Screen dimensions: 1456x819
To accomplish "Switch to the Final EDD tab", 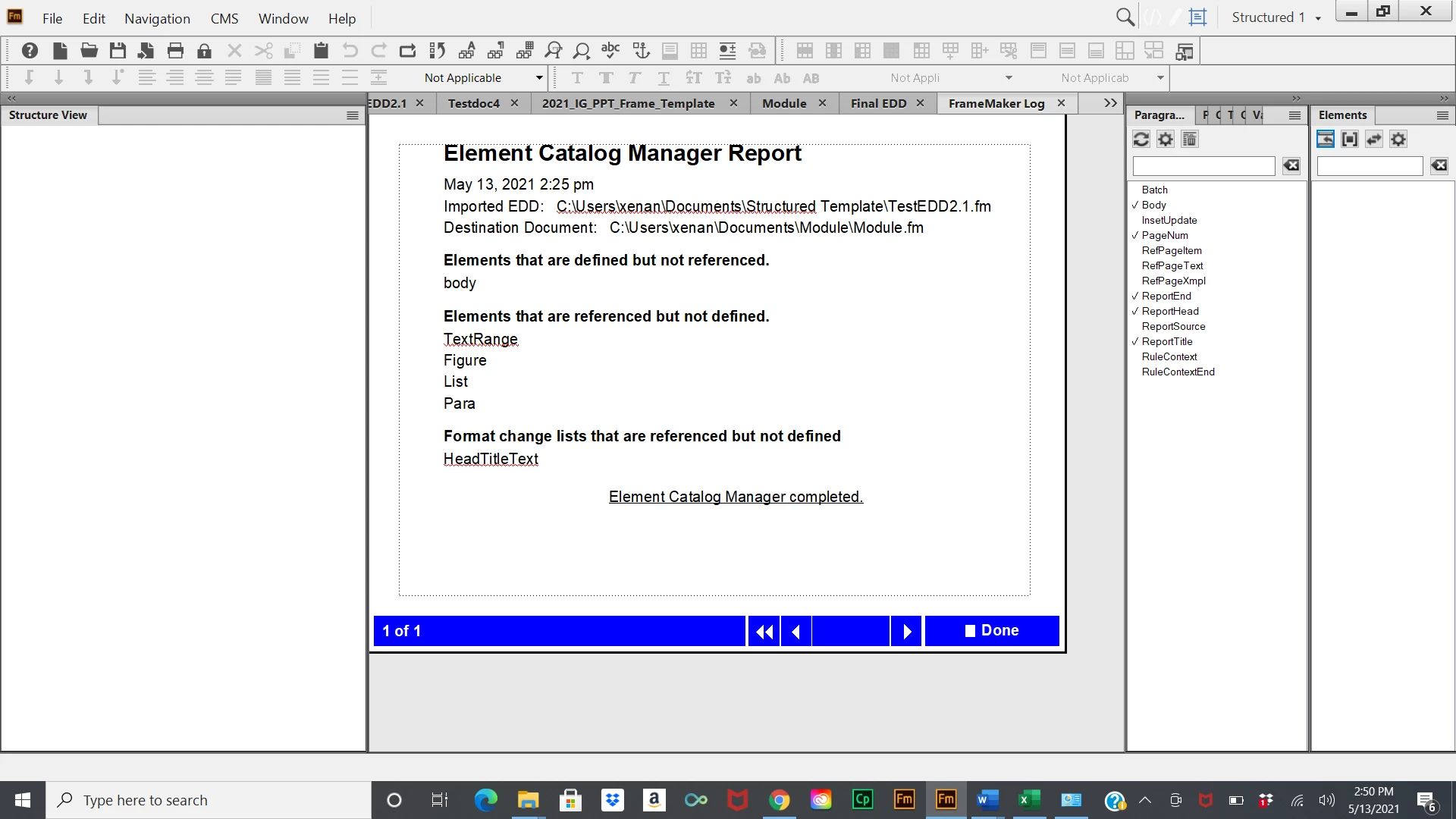I will point(878,103).
